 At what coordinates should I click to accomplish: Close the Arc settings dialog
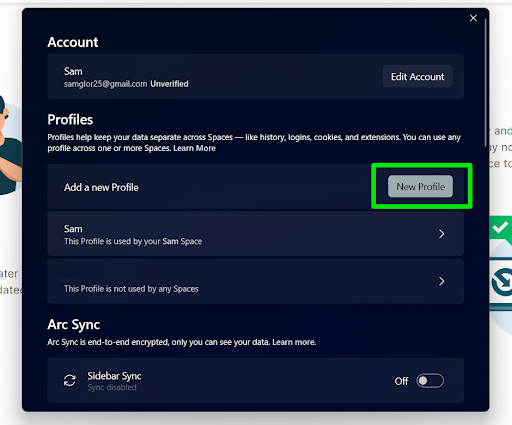pos(473,18)
